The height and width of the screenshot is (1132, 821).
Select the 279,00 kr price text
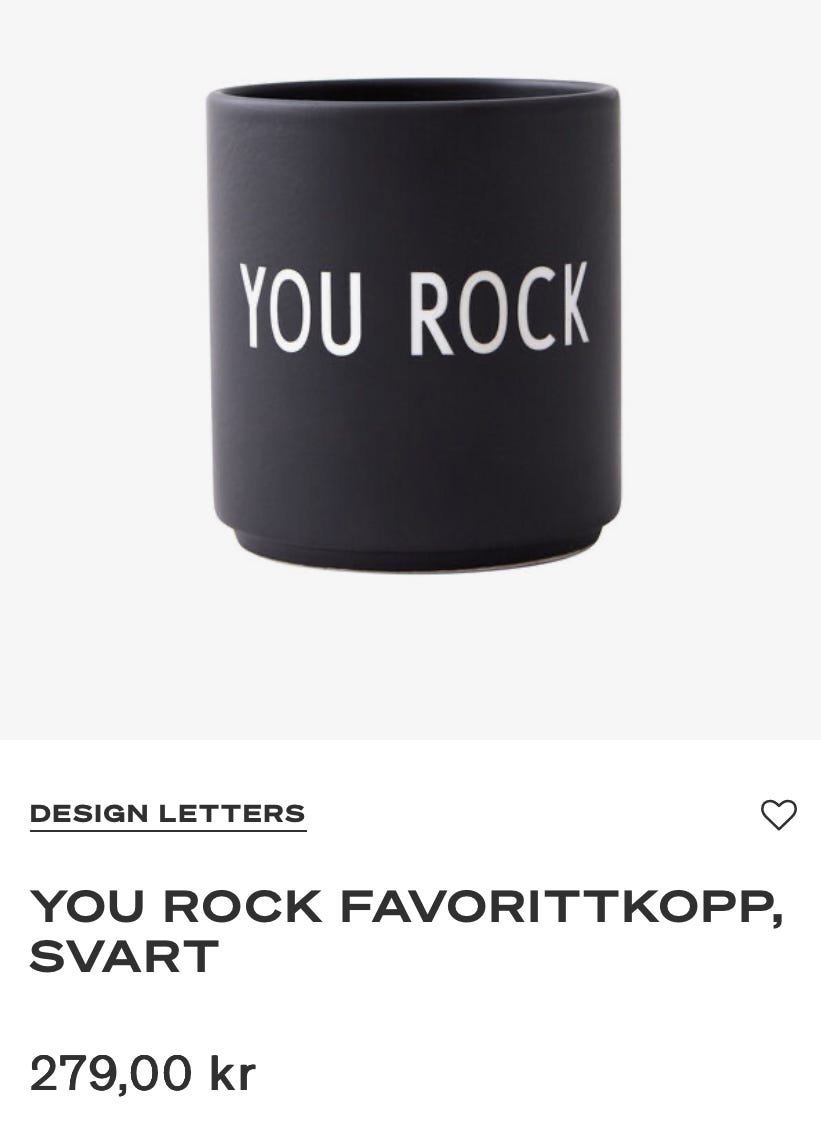click(x=142, y=1074)
